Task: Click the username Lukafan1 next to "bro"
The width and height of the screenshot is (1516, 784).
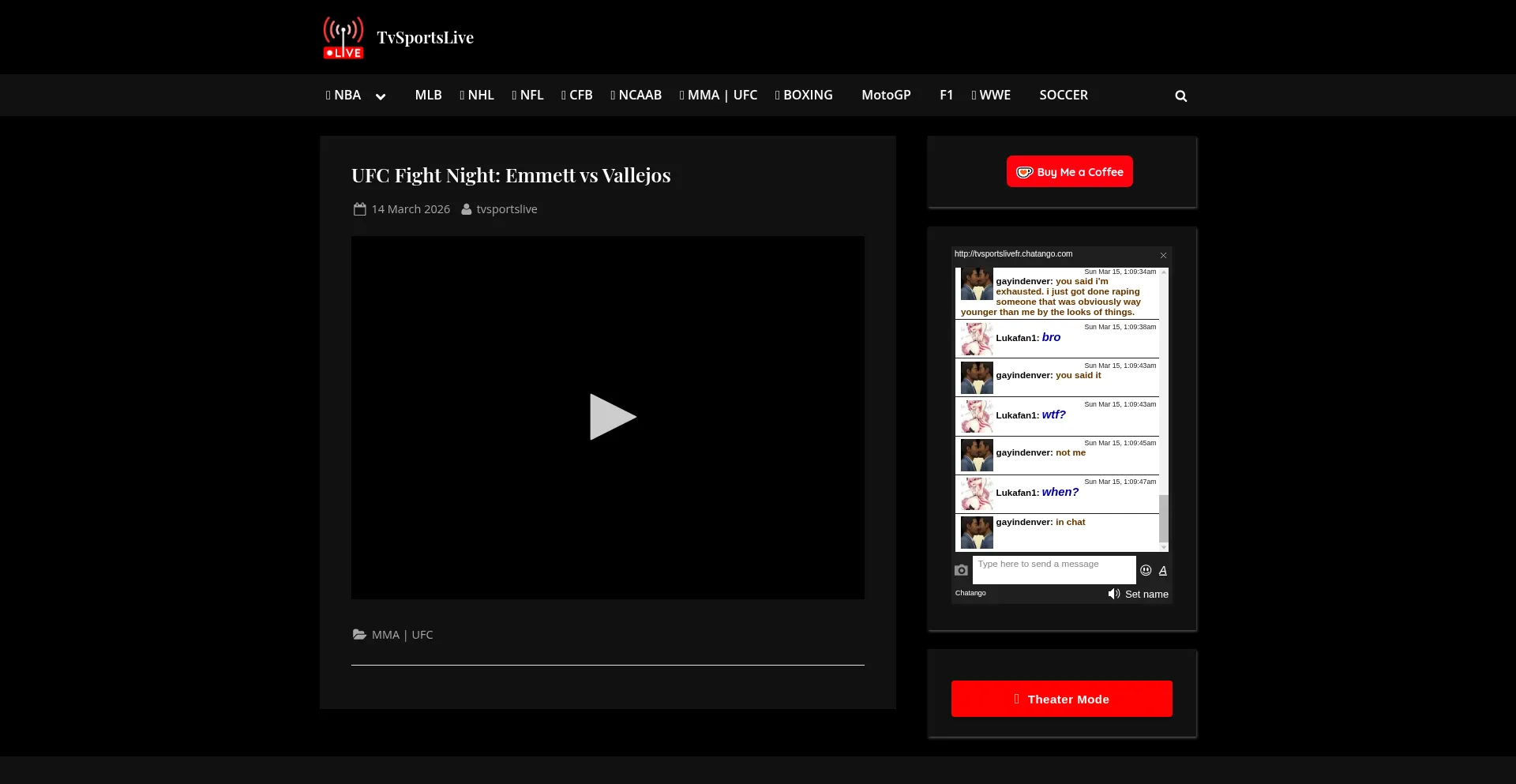Action: [1015, 338]
